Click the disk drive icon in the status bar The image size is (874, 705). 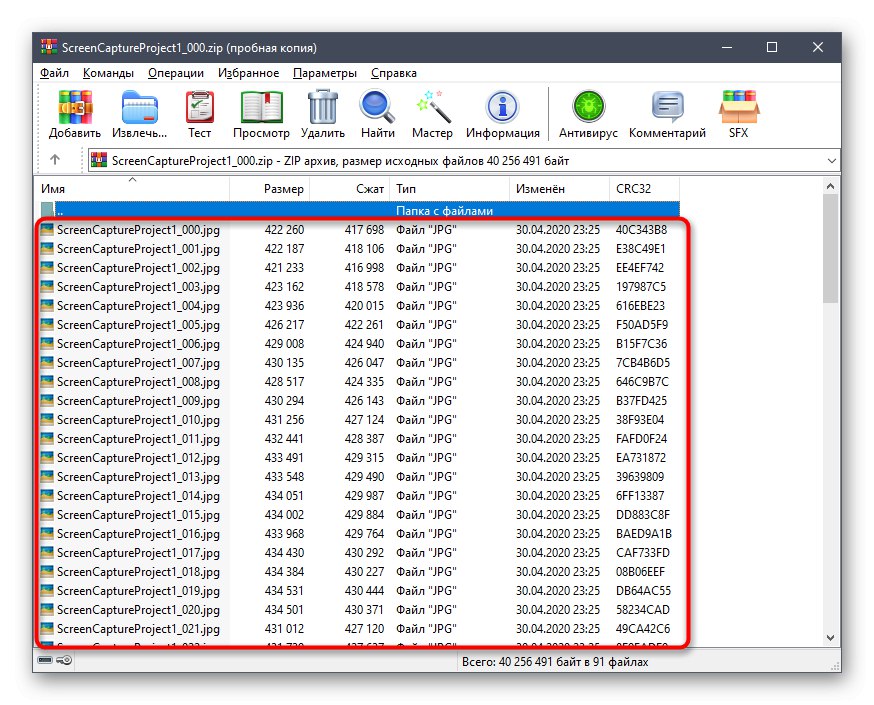[x=45, y=660]
